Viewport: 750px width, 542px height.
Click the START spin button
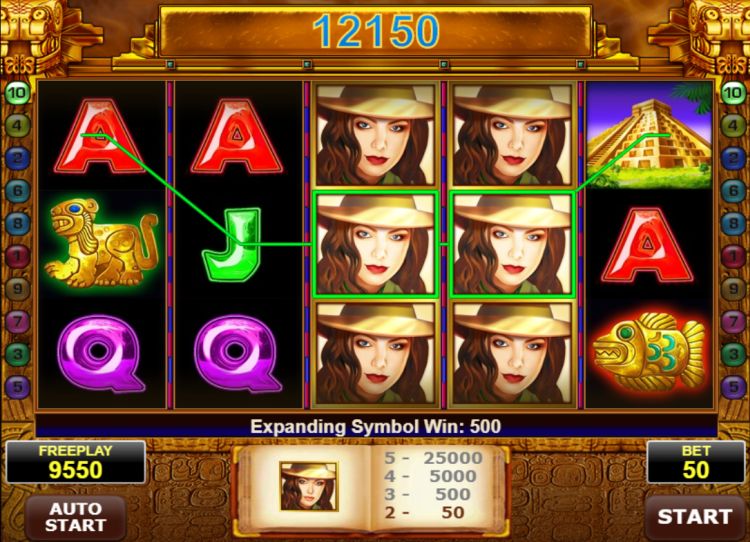pos(695,517)
